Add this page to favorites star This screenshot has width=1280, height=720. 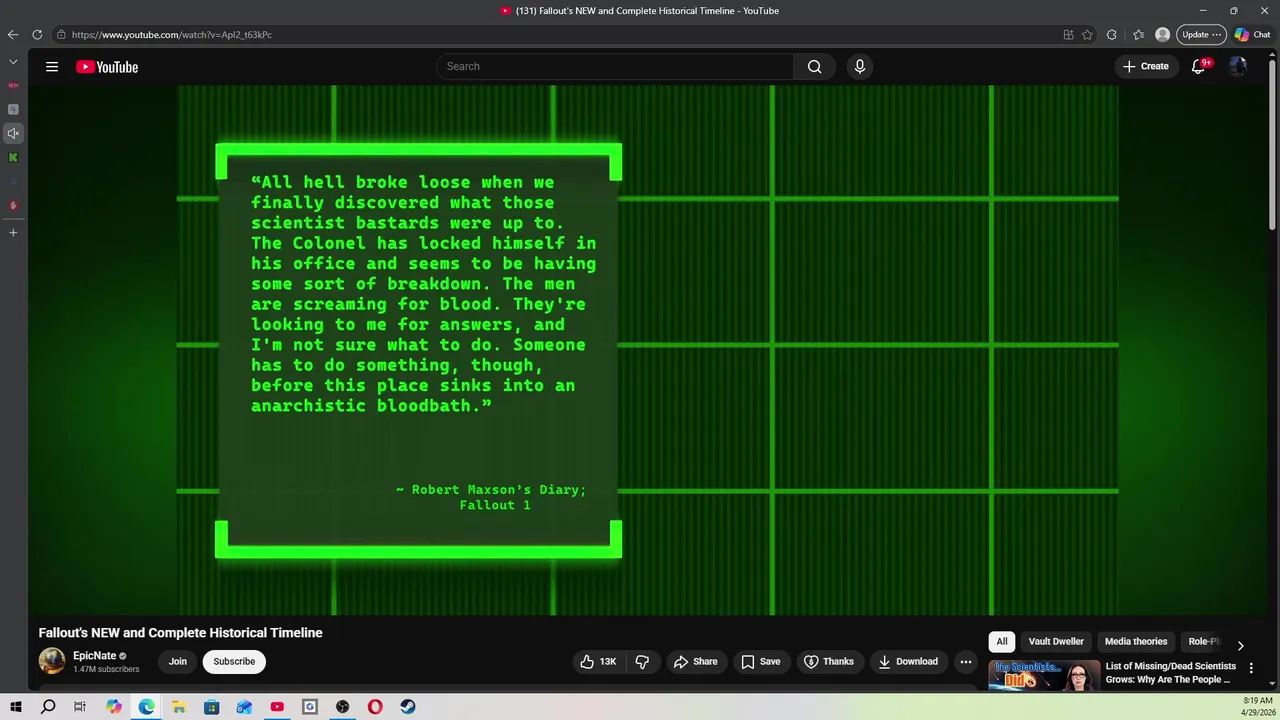click(x=1087, y=35)
